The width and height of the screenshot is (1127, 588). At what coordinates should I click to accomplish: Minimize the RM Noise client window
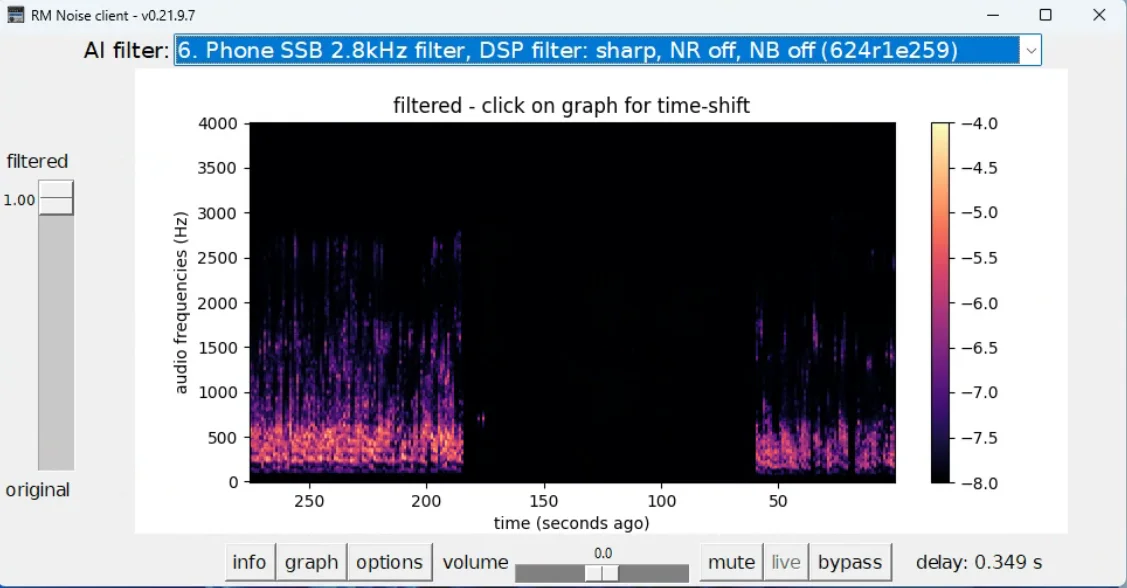click(993, 14)
